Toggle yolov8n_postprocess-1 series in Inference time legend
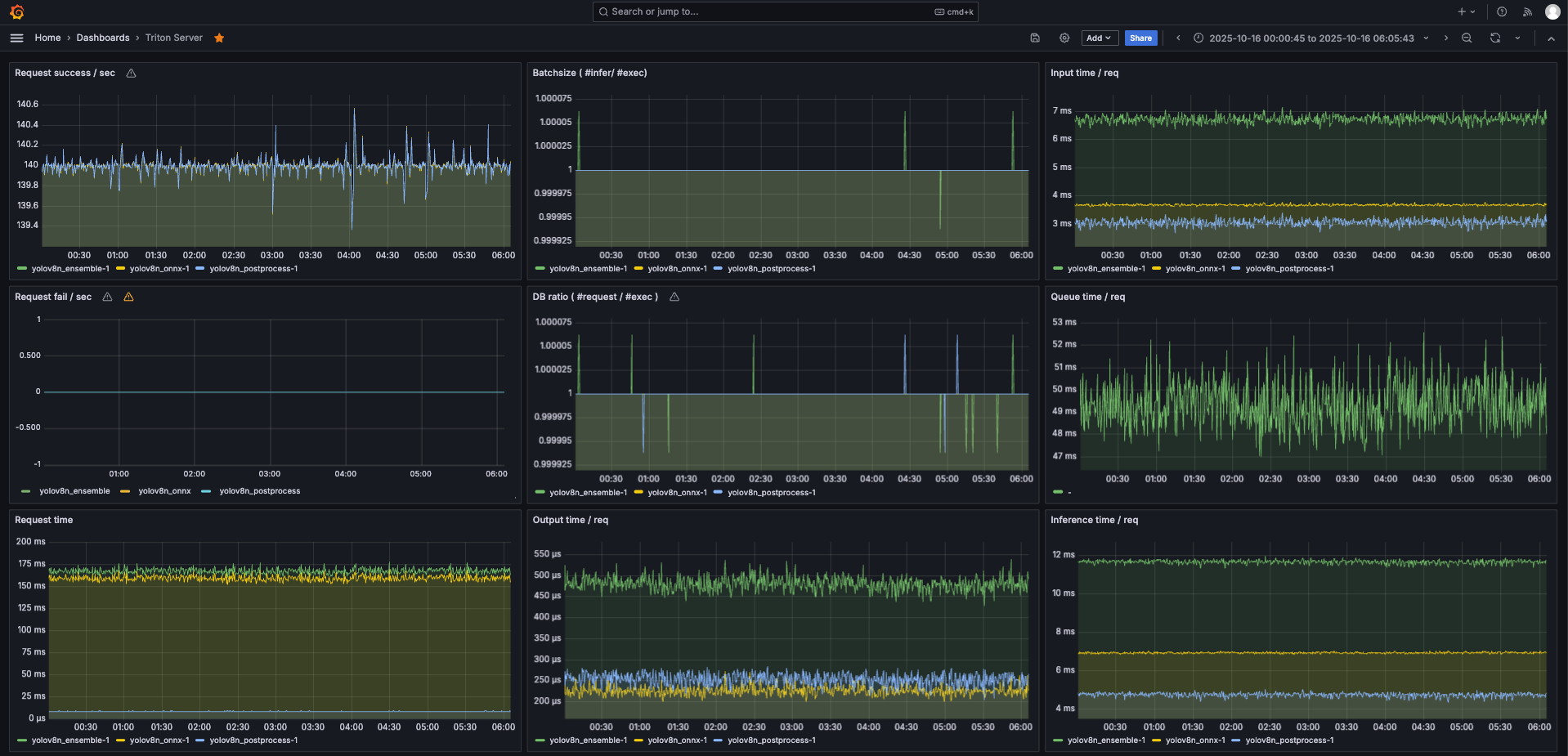1568x756 pixels. point(1289,740)
